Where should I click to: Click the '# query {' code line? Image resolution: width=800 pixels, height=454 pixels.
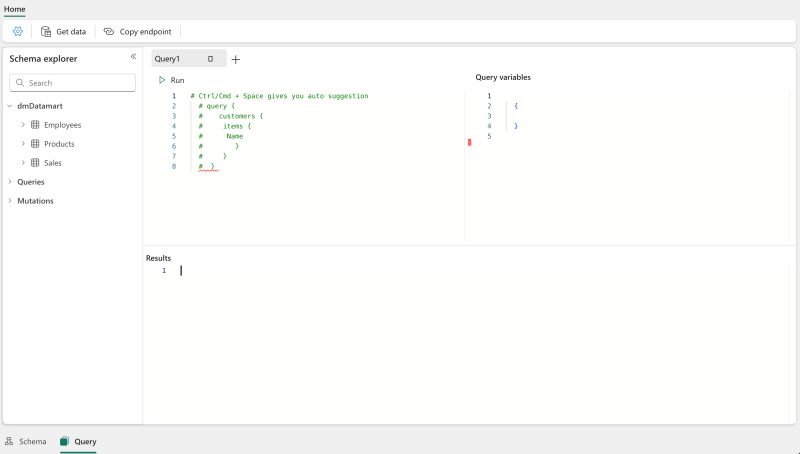(x=216, y=106)
